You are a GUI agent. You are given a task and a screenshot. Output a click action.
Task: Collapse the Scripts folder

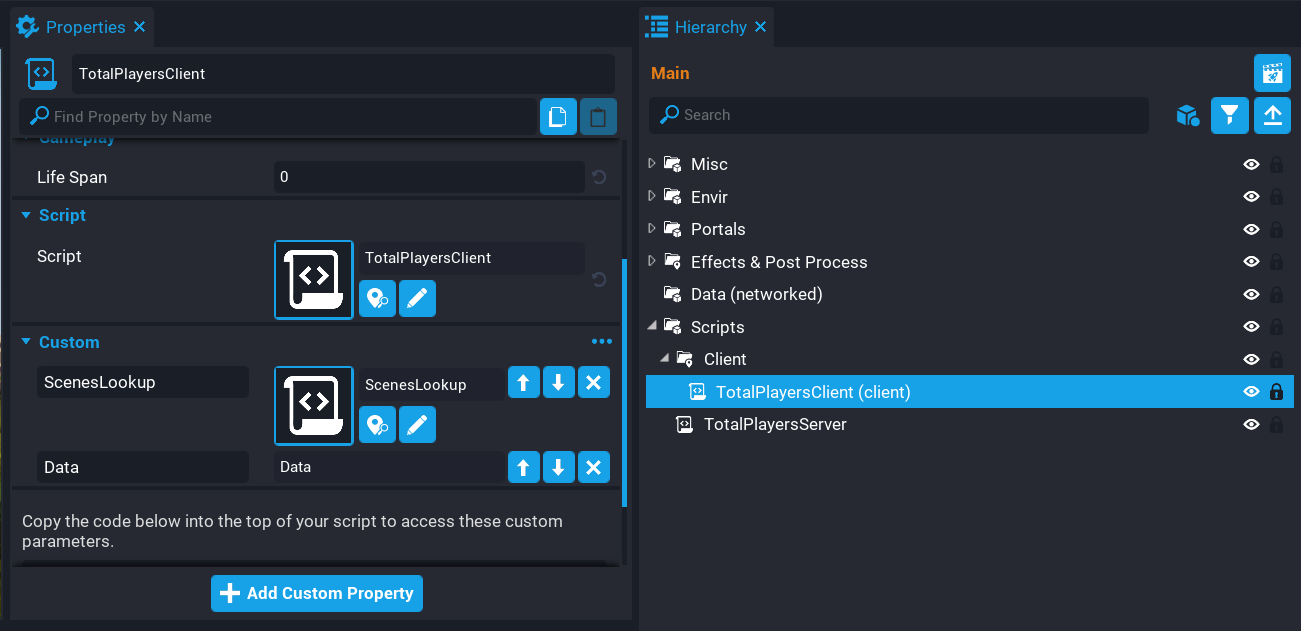click(652, 326)
